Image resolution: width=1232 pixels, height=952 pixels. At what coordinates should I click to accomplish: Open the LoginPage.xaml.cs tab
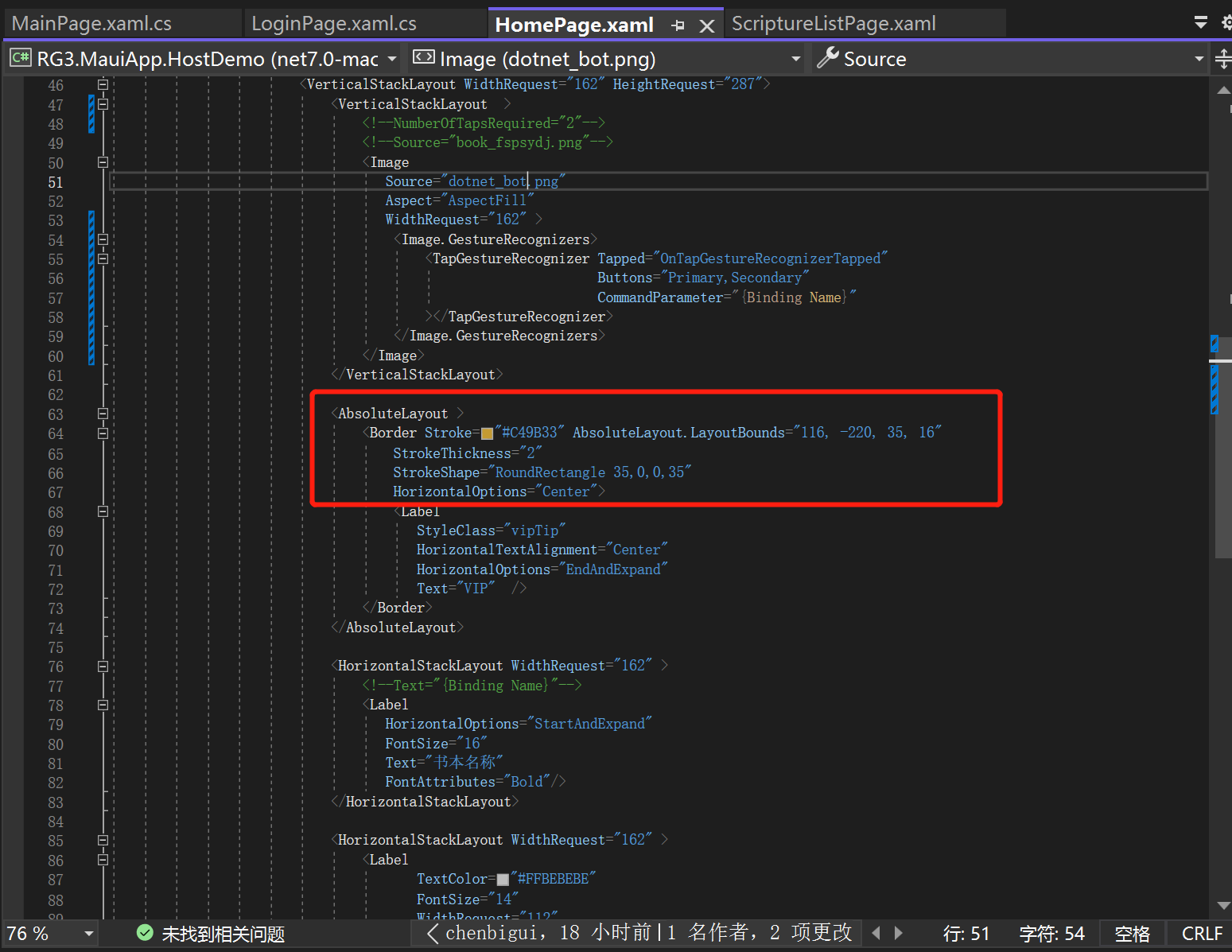click(334, 23)
